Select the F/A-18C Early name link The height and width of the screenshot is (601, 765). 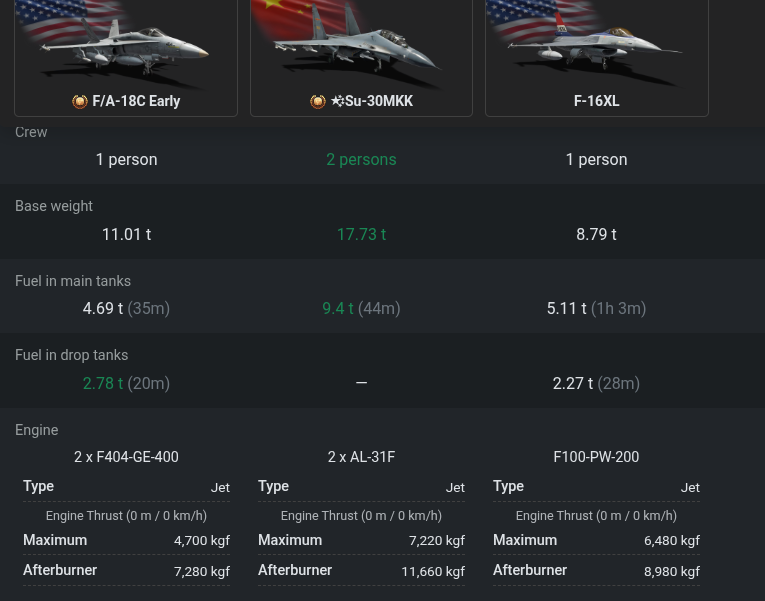[136, 101]
